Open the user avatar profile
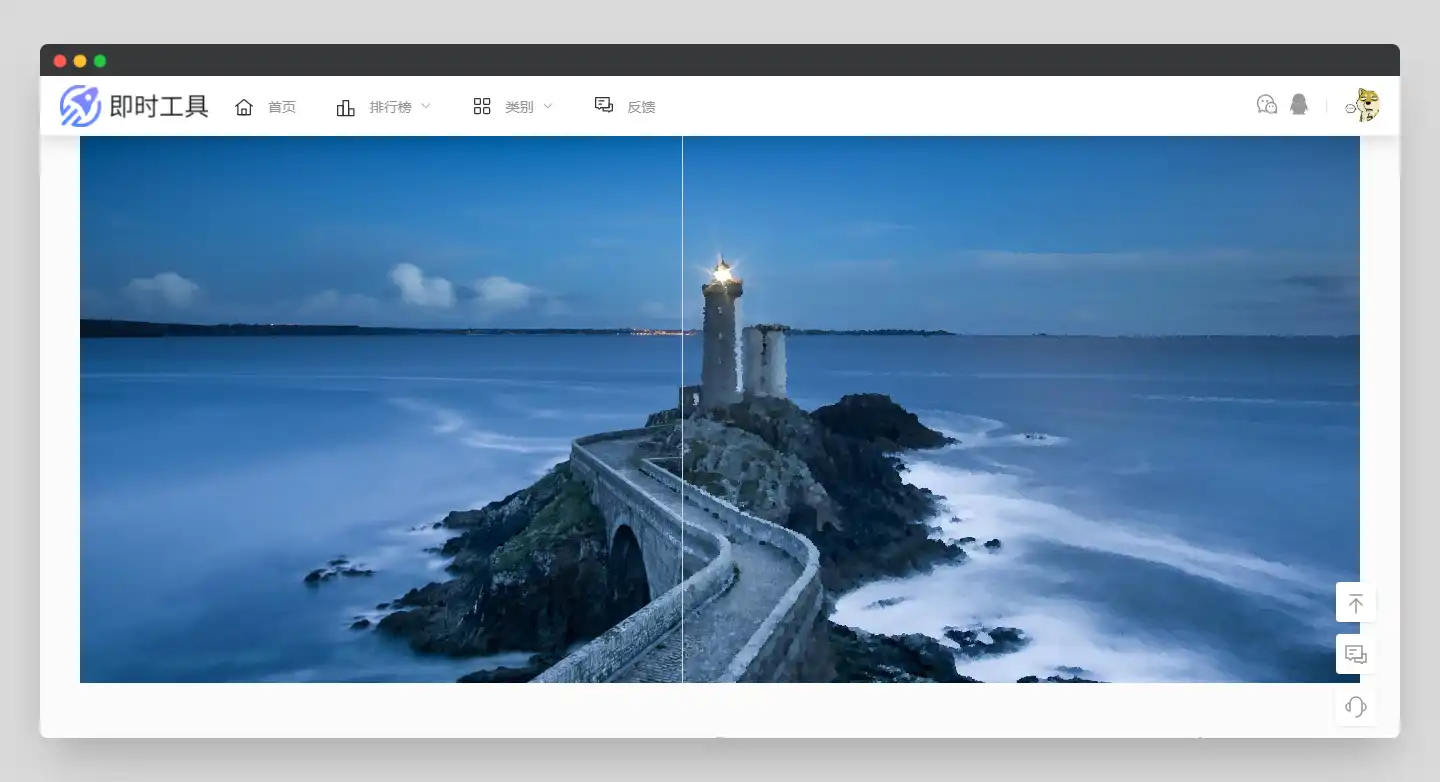This screenshot has width=1440, height=782. (x=1363, y=105)
